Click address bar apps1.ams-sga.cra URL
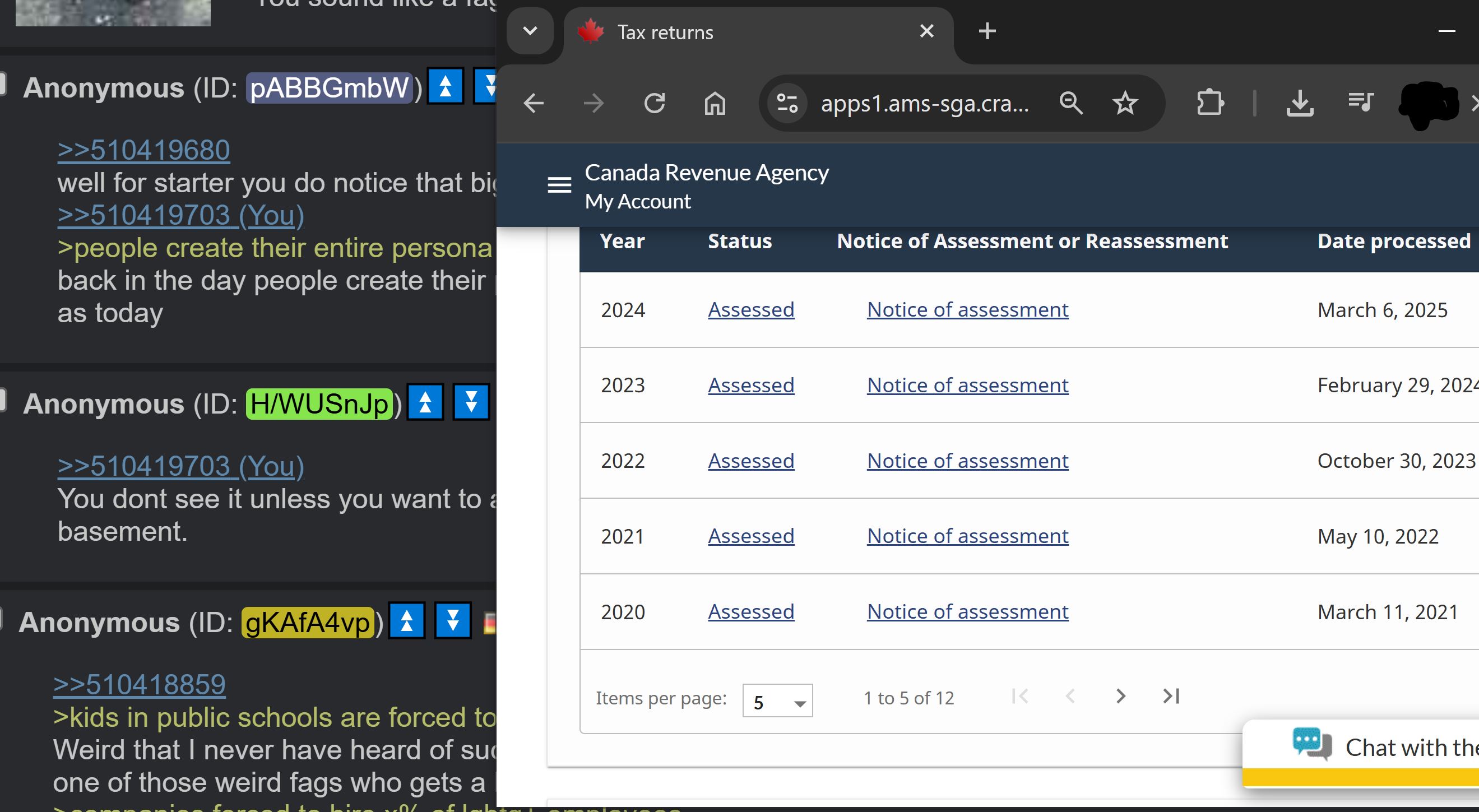This screenshot has width=1479, height=812. [x=924, y=103]
